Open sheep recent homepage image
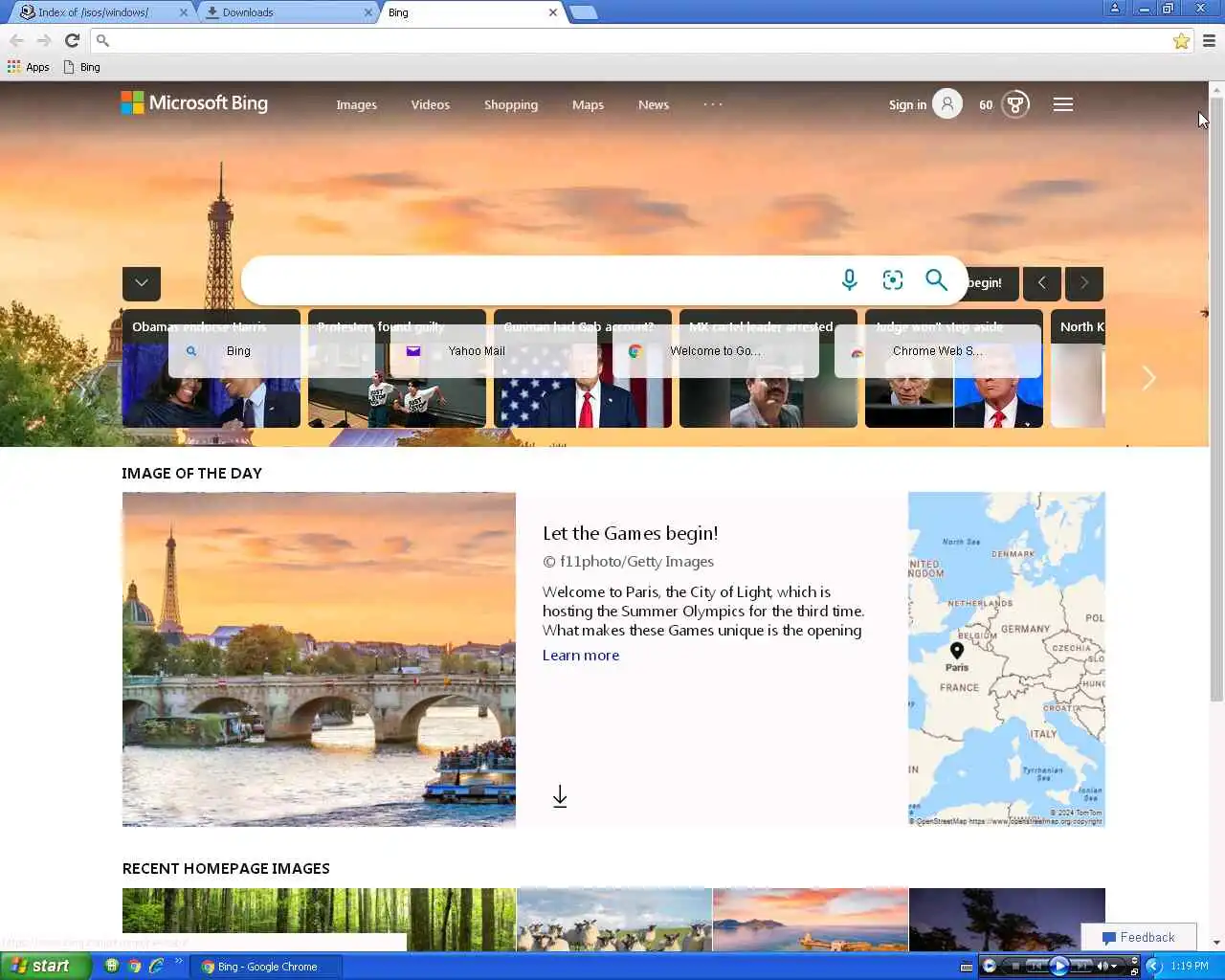This screenshot has width=1225, height=980. (x=614, y=919)
